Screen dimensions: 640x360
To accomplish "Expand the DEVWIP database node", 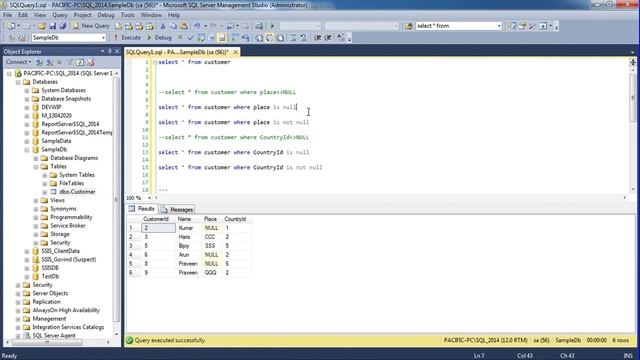I will coord(27,107).
